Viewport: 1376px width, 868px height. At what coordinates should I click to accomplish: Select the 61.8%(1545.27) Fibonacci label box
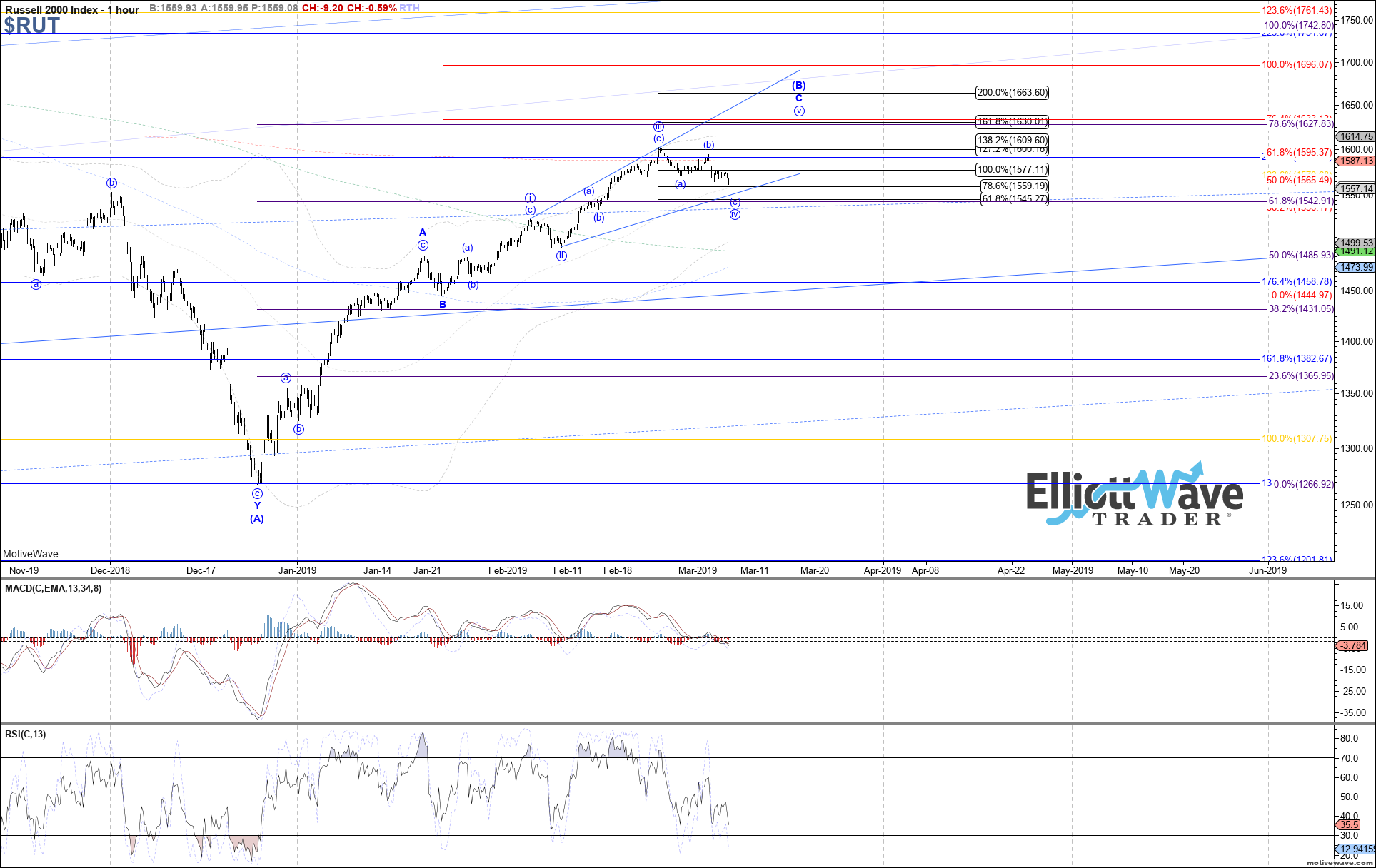1015,199
